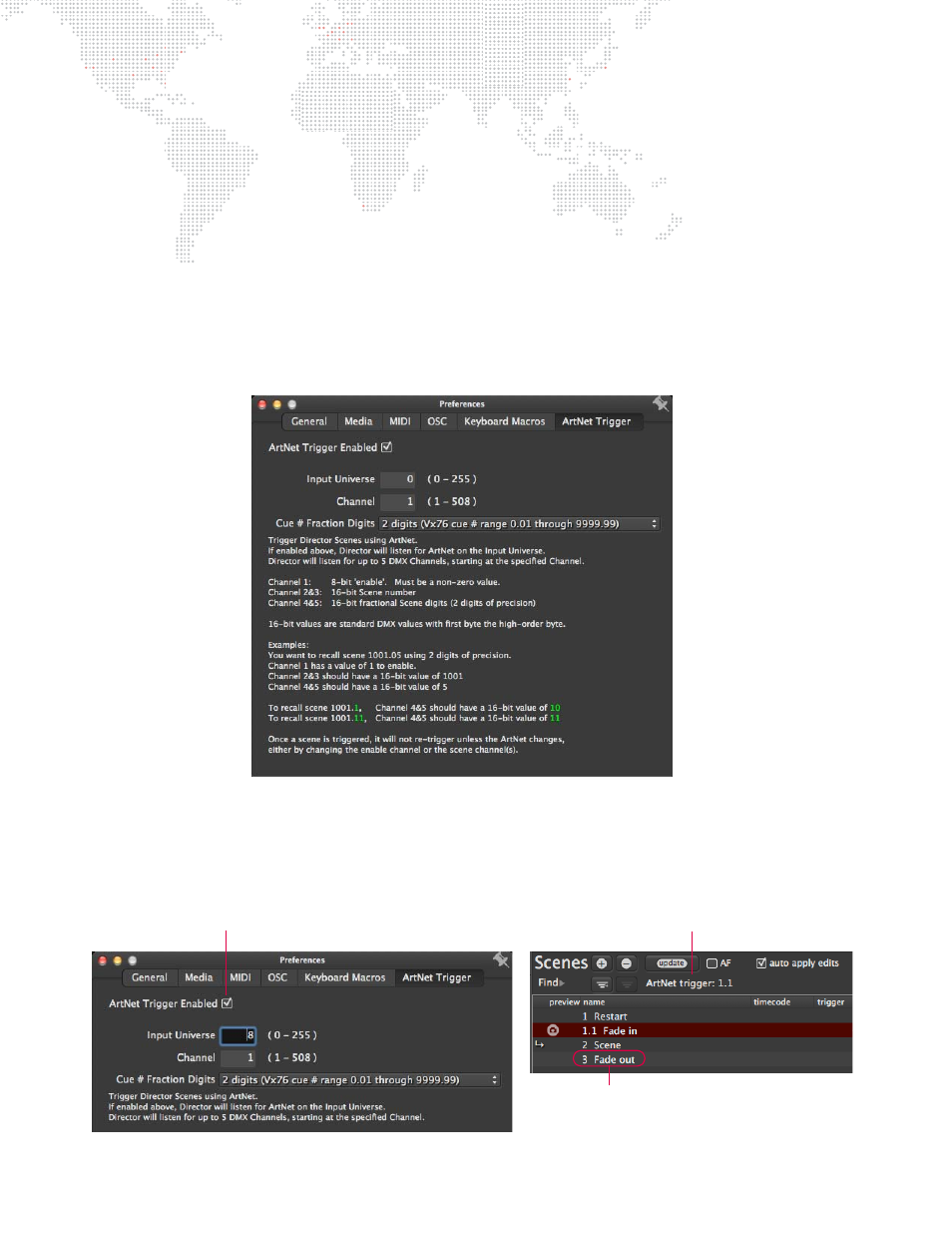Click 'Channel 2&3: 16-bit Scene number' line
This screenshot has width=952, height=1233.
pyautogui.click(x=342, y=592)
